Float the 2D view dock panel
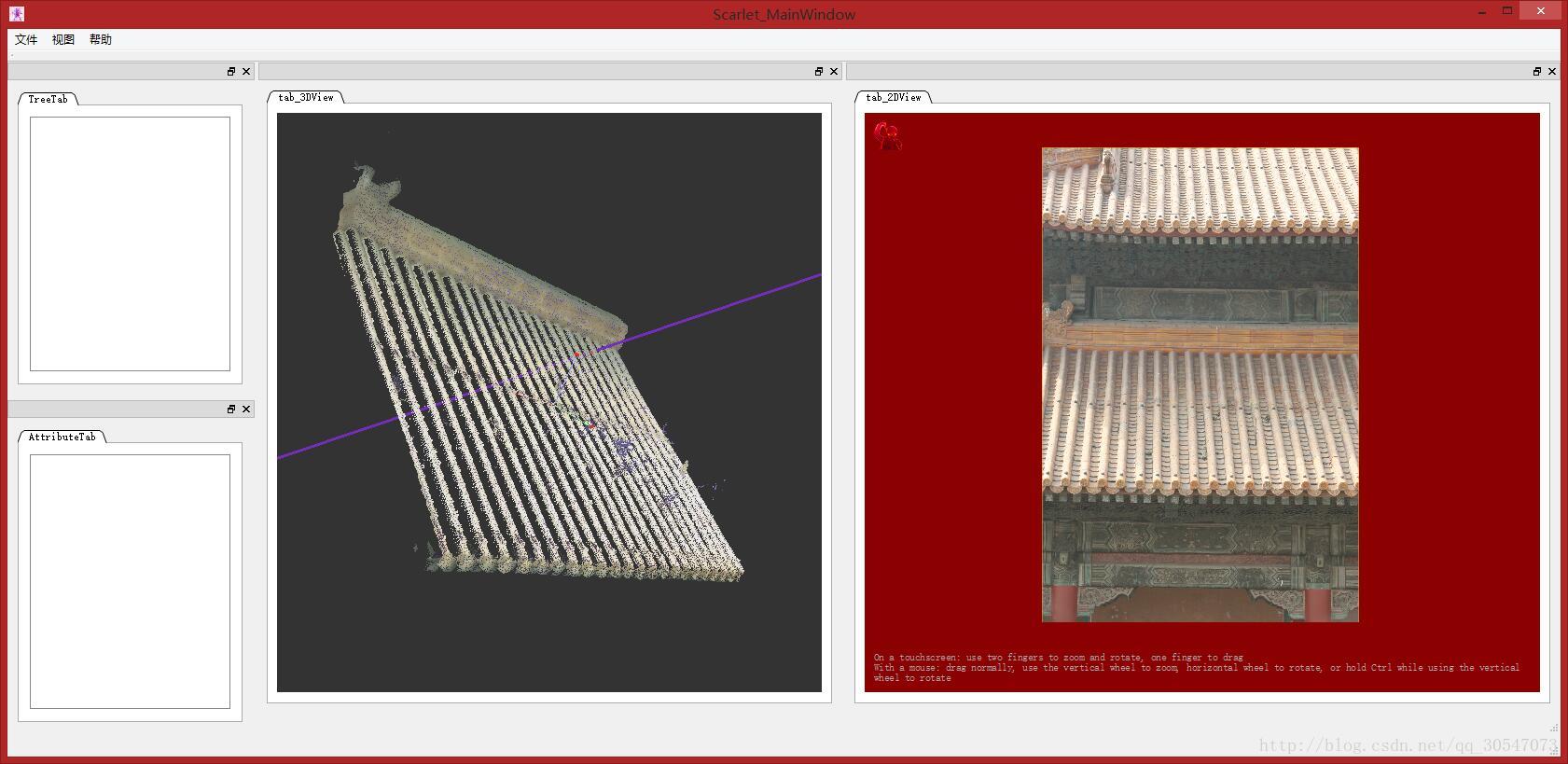The height and width of the screenshot is (764, 1568). (x=1537, y=72)
